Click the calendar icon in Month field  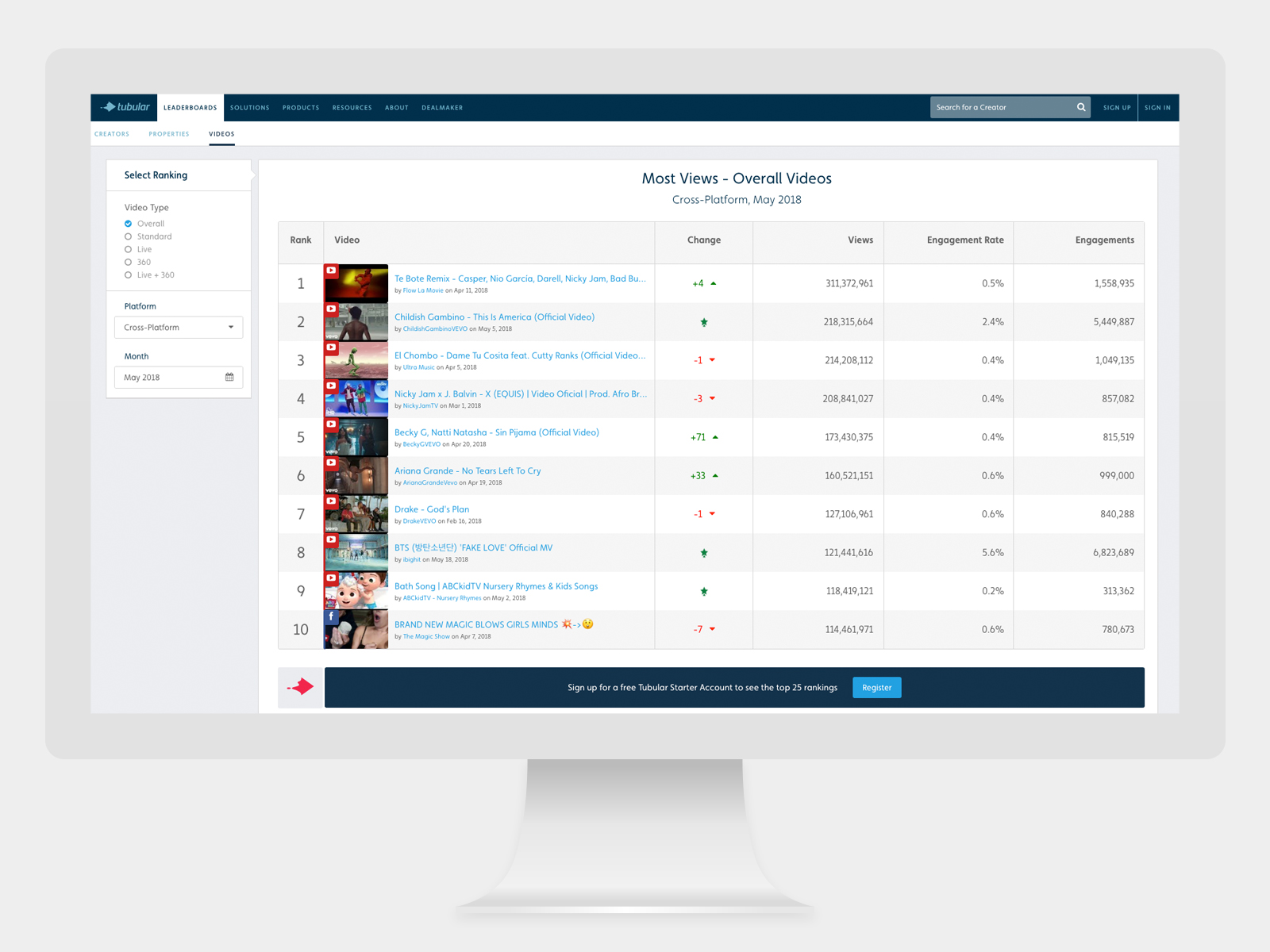point(229,377)
